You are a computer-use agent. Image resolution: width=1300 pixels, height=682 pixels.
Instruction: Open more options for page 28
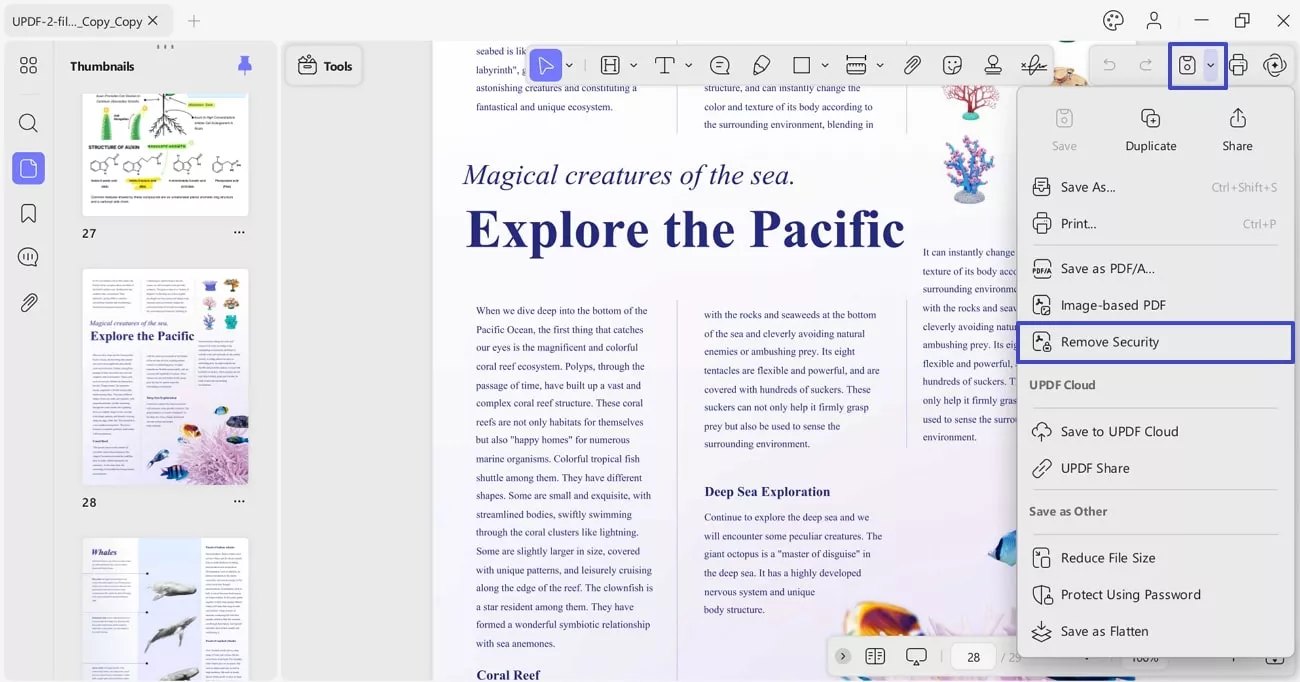pos(239,502)
